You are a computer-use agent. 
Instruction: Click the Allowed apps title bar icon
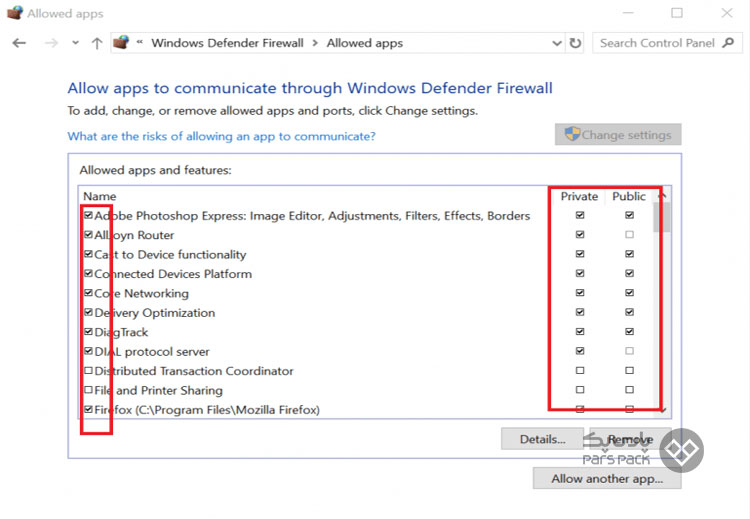click(14, 12)
